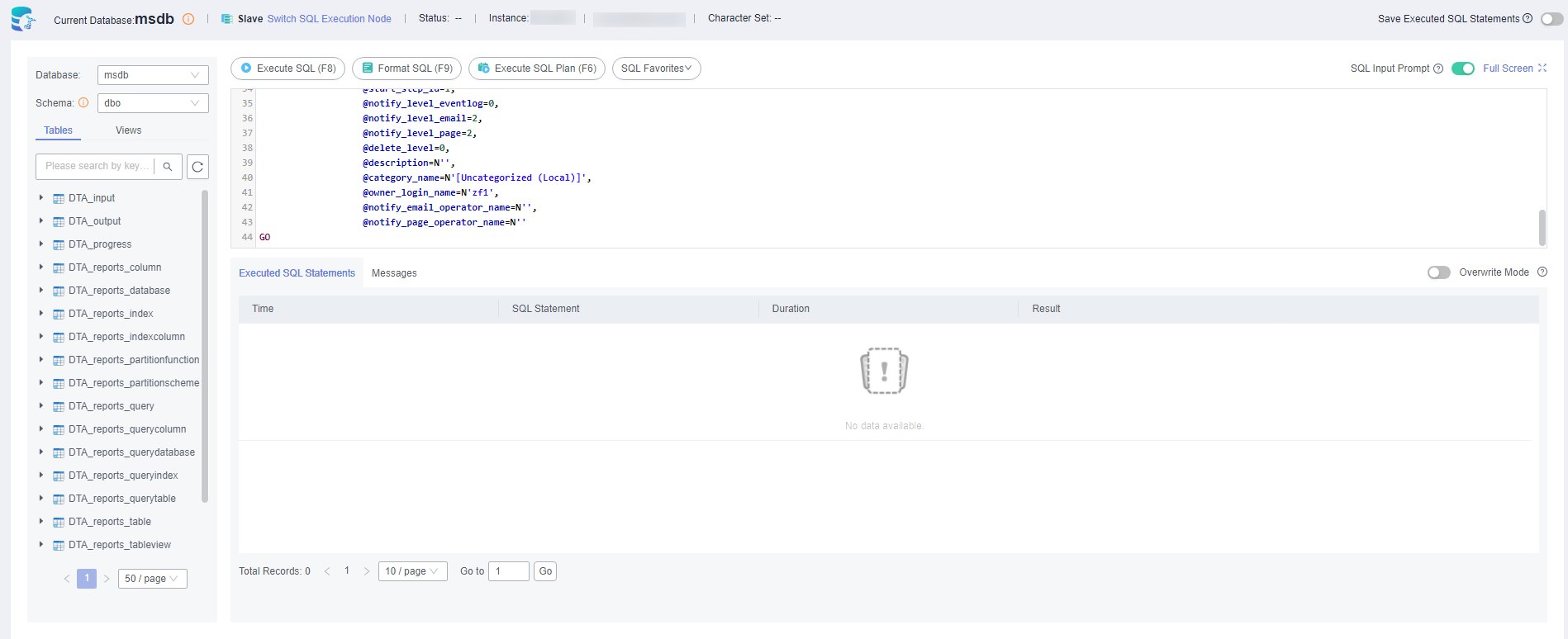The width and height of the screenshot is (1568, 639).
Task: Click the Full Screen expand icon
Action: 1542,68
